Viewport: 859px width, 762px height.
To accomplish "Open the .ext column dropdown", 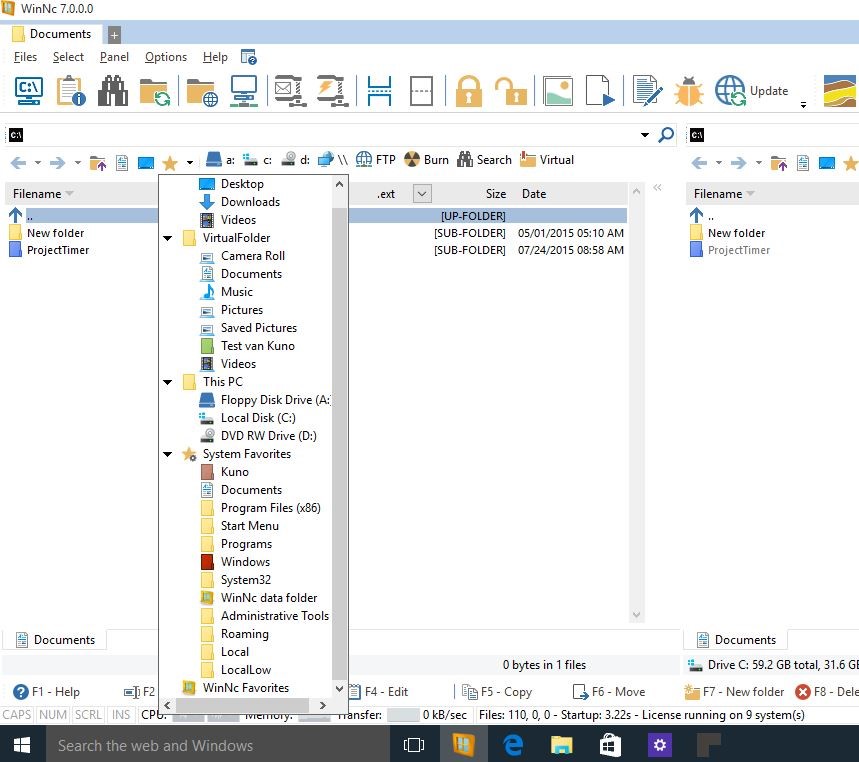I will 422,193.
